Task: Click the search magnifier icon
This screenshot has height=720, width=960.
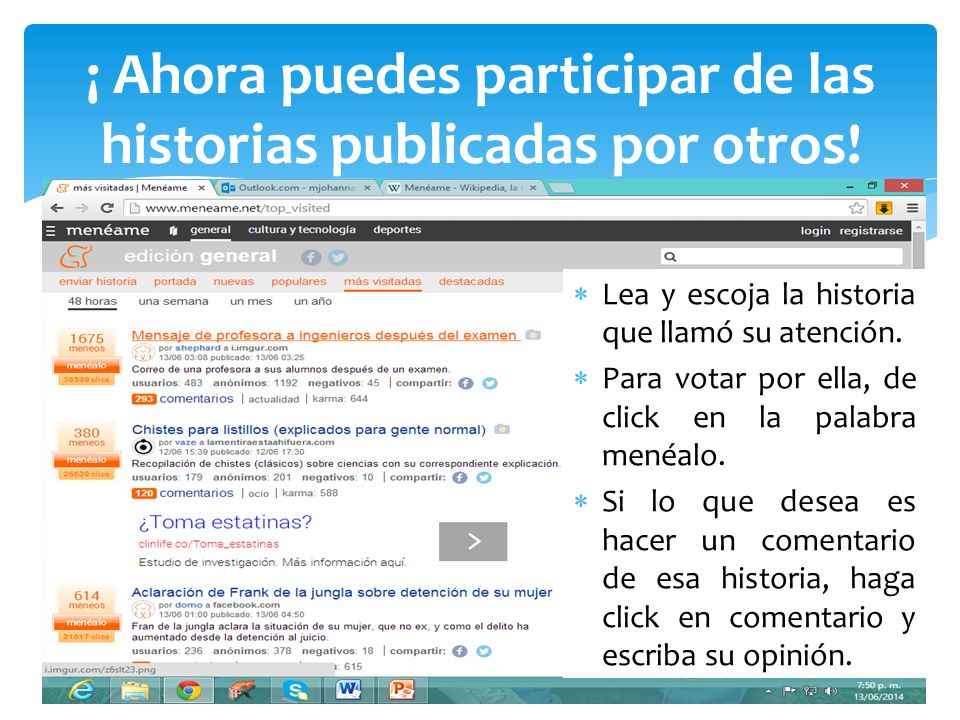Action: pos(670,257)
